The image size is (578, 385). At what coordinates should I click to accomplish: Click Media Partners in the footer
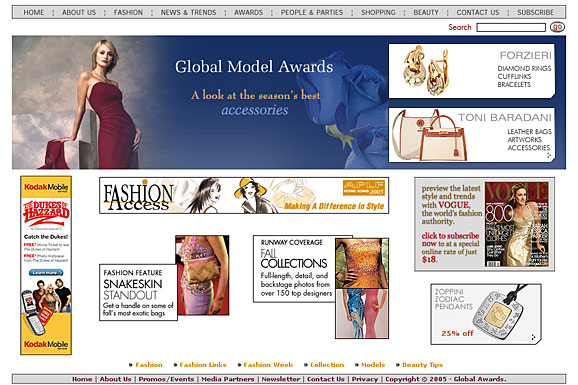tap(228, 379)
